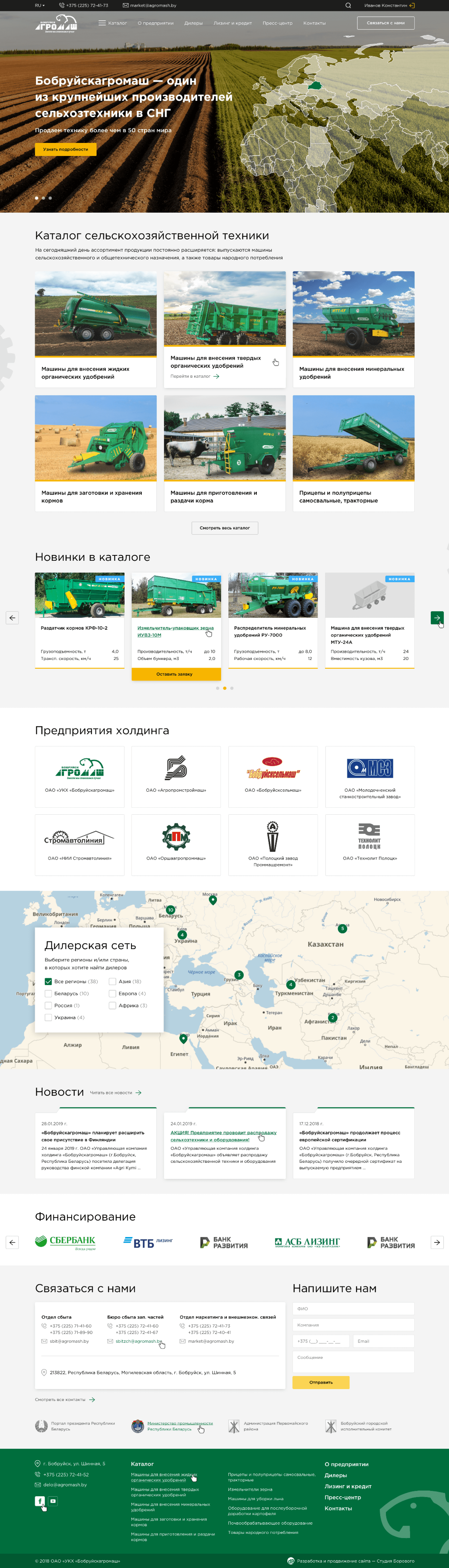Screen dimensions: 449x1568
Task: Click the previous arrow of Новинки carousel
Action: [12, 618]
